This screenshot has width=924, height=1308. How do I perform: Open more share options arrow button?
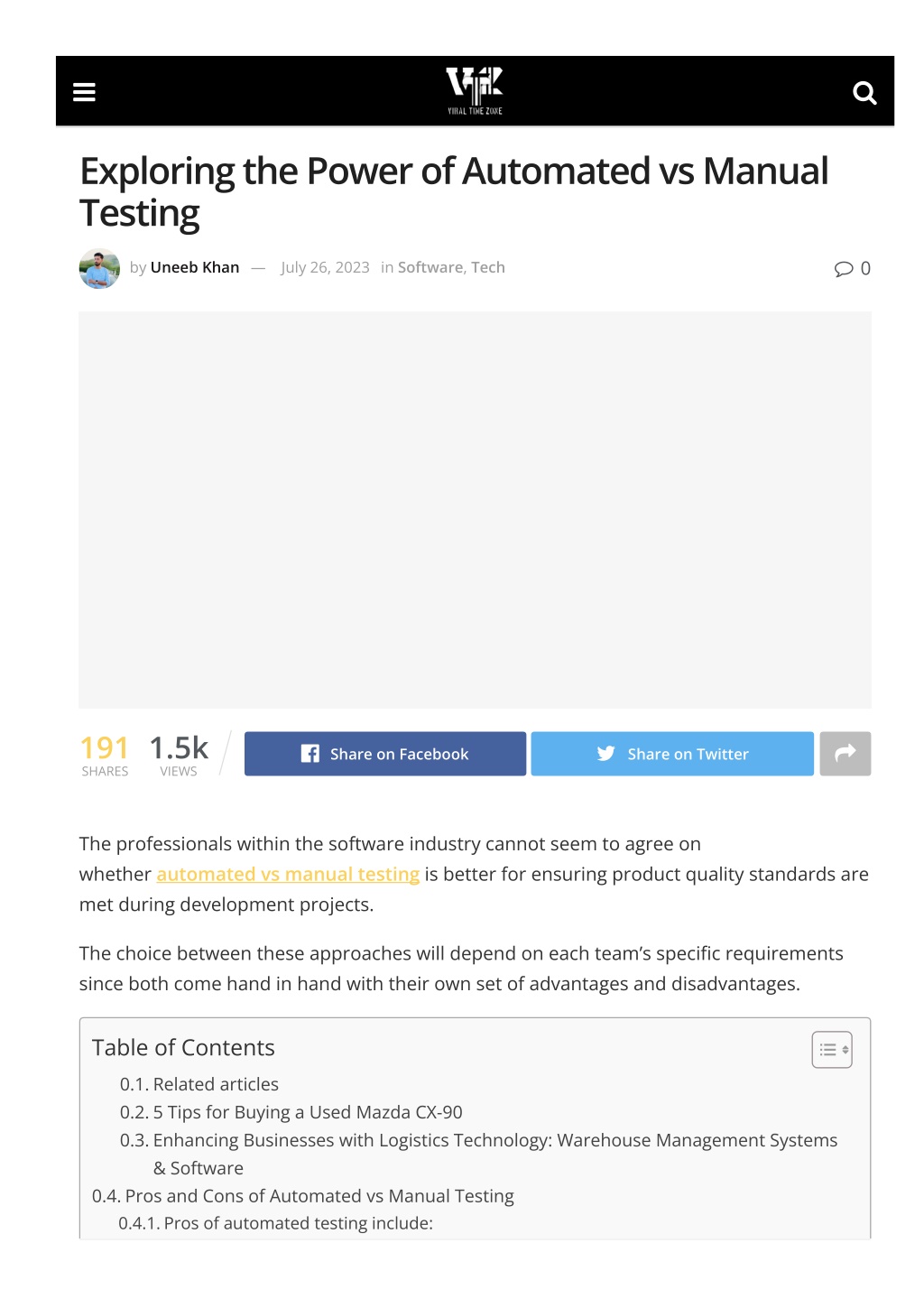(845, 754)
